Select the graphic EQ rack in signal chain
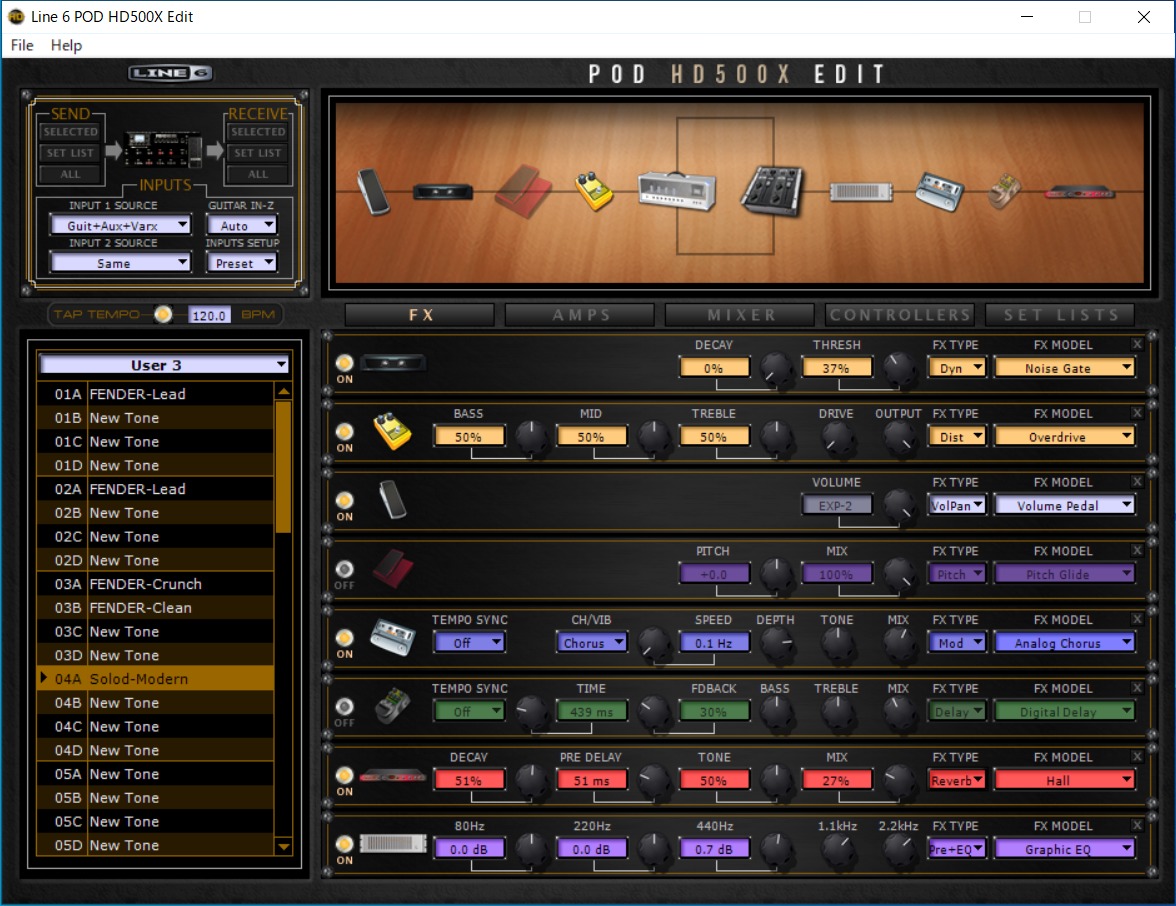 (x=861, y=192)
